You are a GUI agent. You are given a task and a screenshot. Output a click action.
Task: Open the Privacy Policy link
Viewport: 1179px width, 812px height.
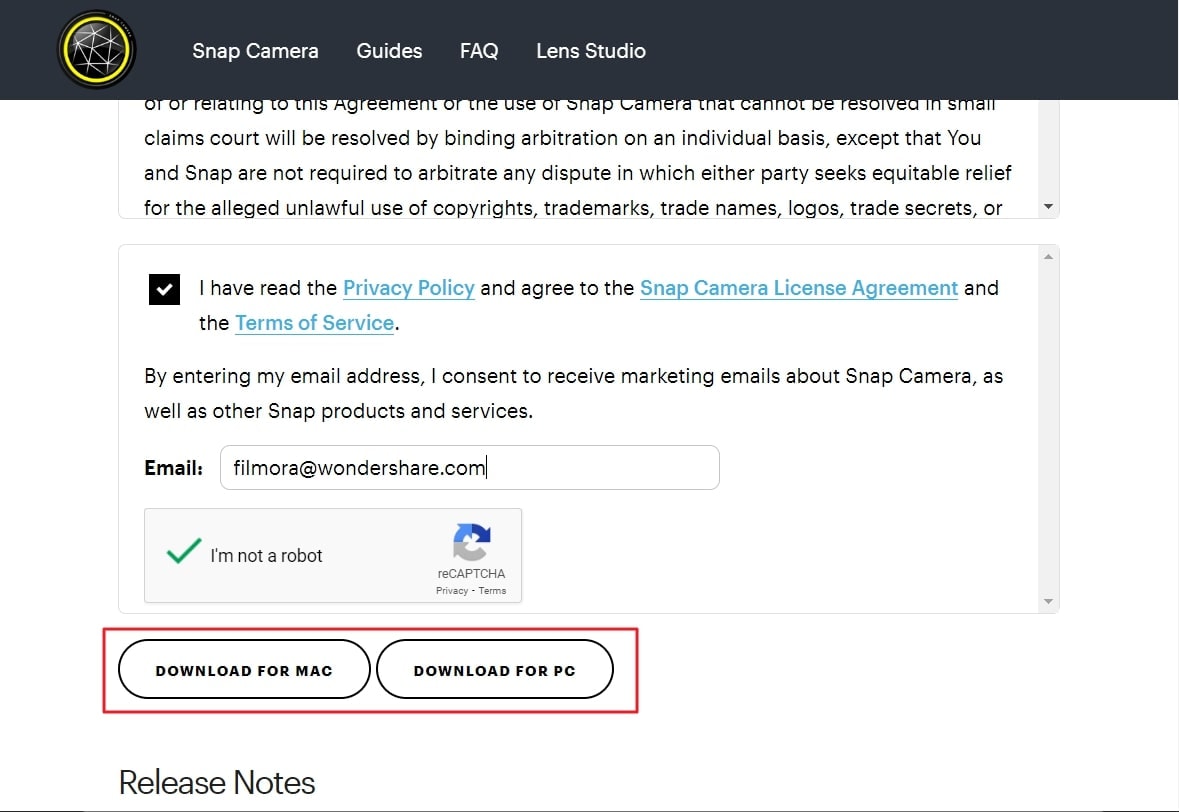click(408, 288)
